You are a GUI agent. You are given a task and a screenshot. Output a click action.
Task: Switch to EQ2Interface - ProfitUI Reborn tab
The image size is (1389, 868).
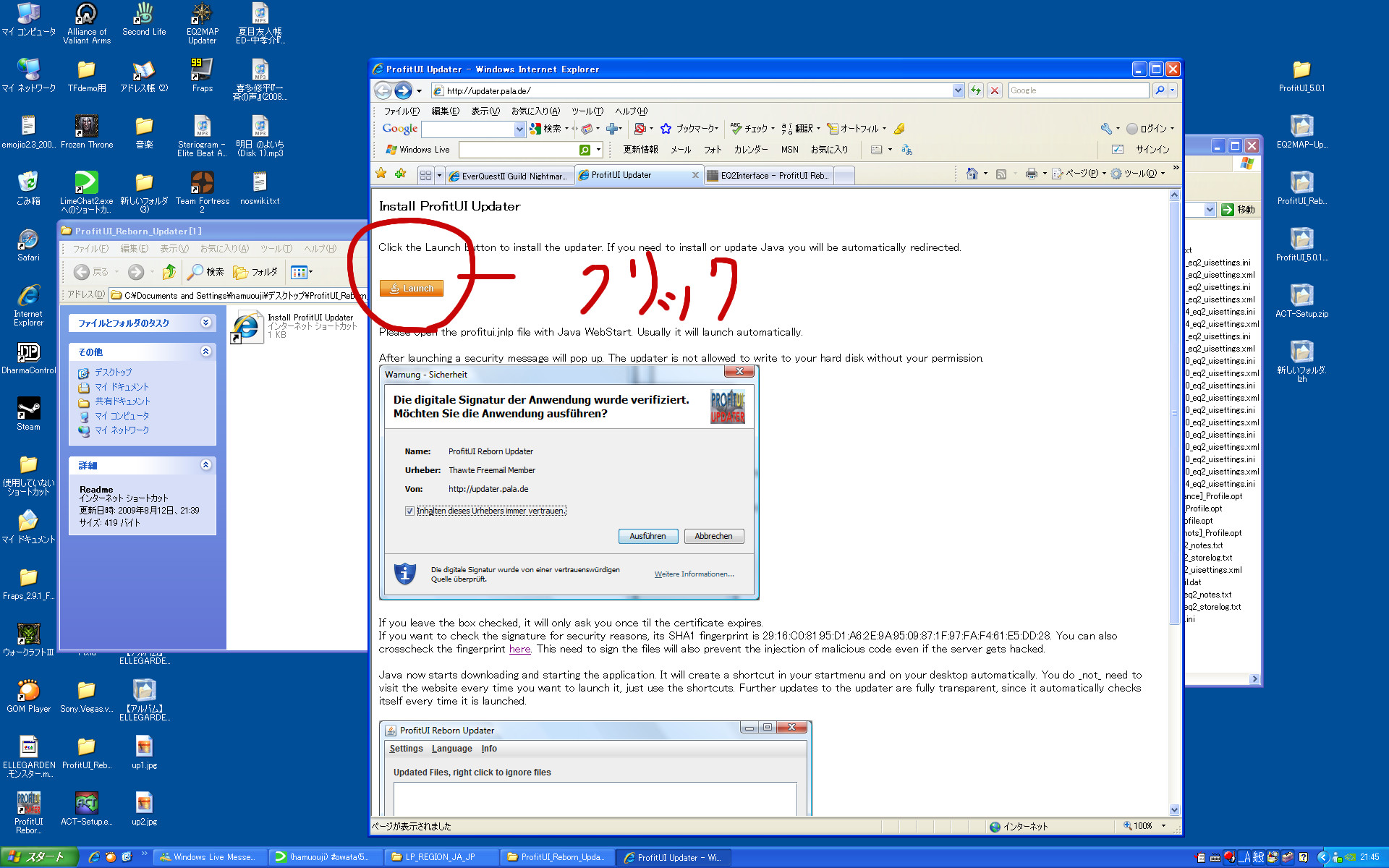point(769,176)
